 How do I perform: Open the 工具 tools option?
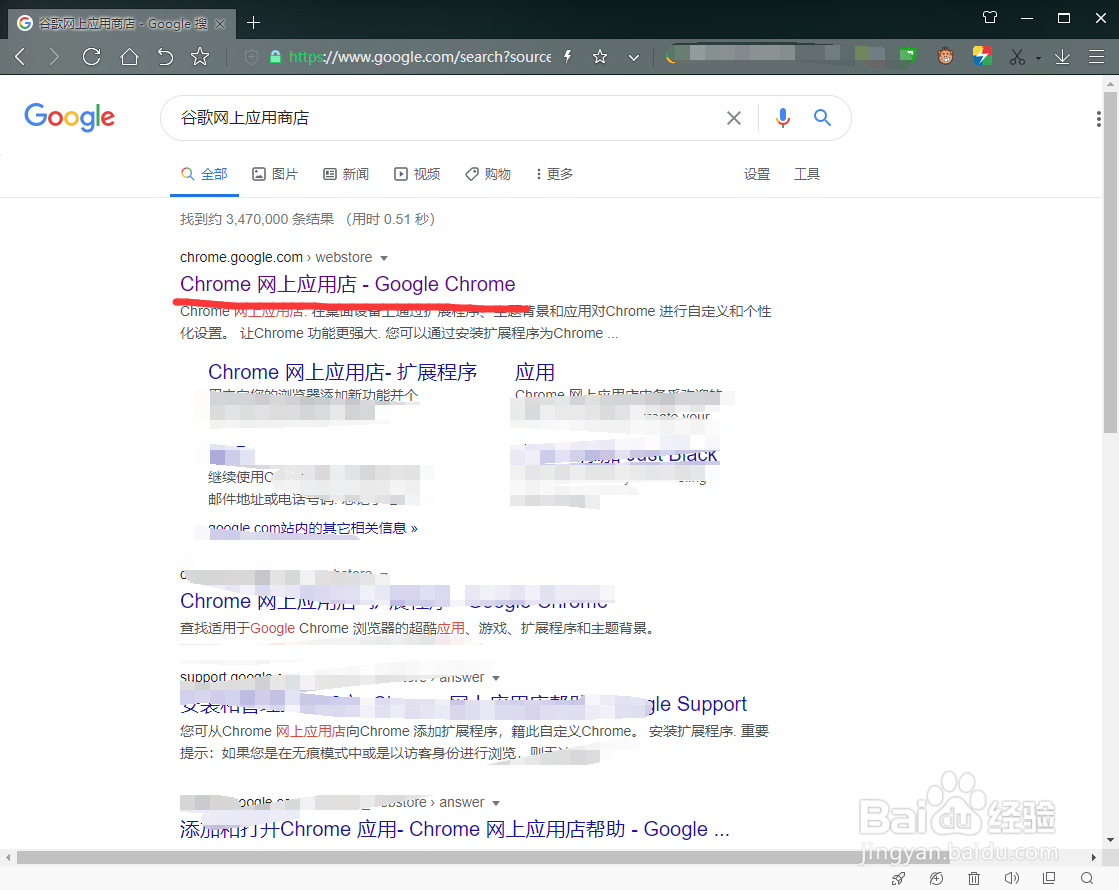(x=807, y=174)
